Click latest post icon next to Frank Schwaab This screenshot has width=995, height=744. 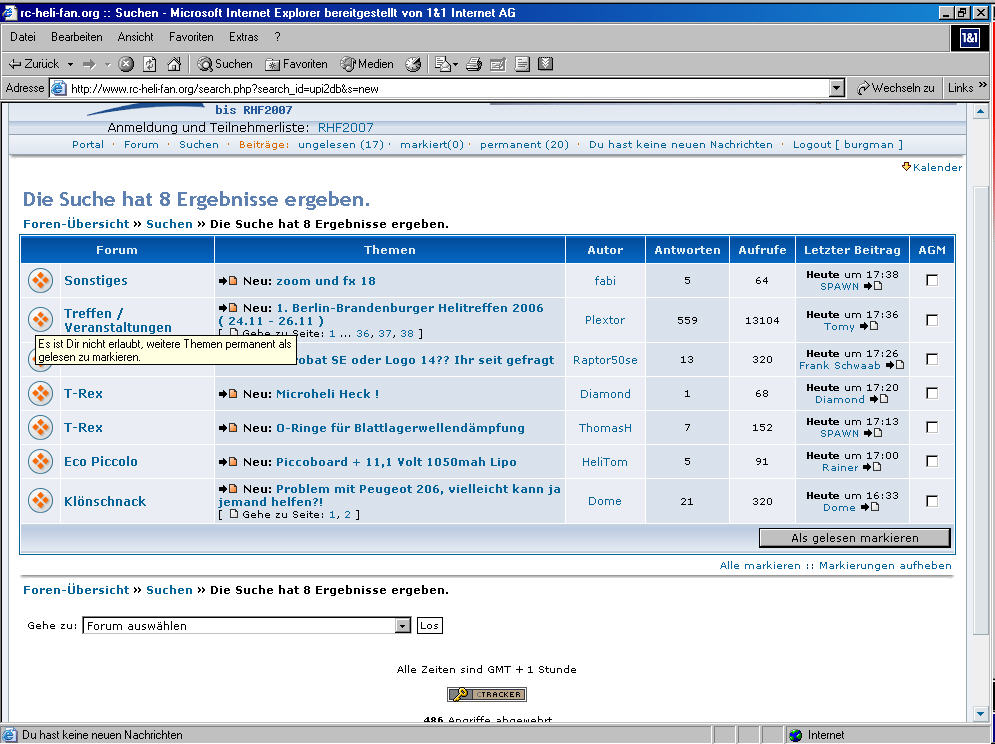[x=895, y=365]
